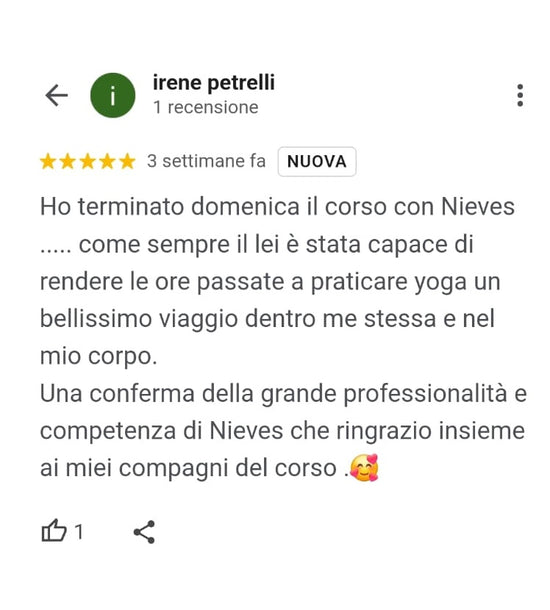Go back using the left arrow

click(x=57, y=95)
